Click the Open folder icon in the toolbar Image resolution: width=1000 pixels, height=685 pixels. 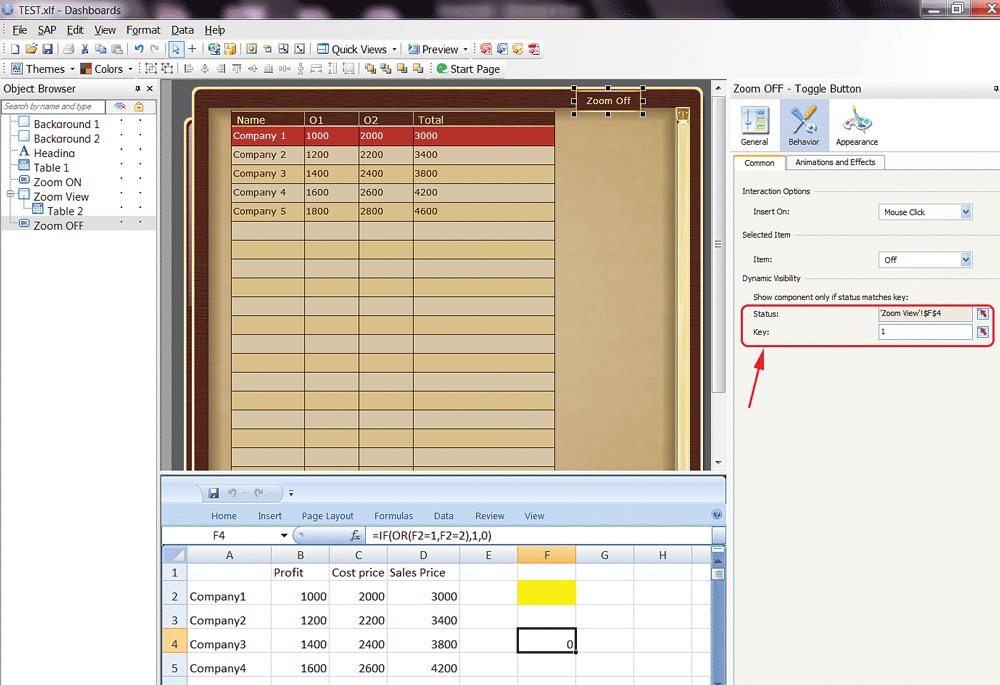pos(31,49)
